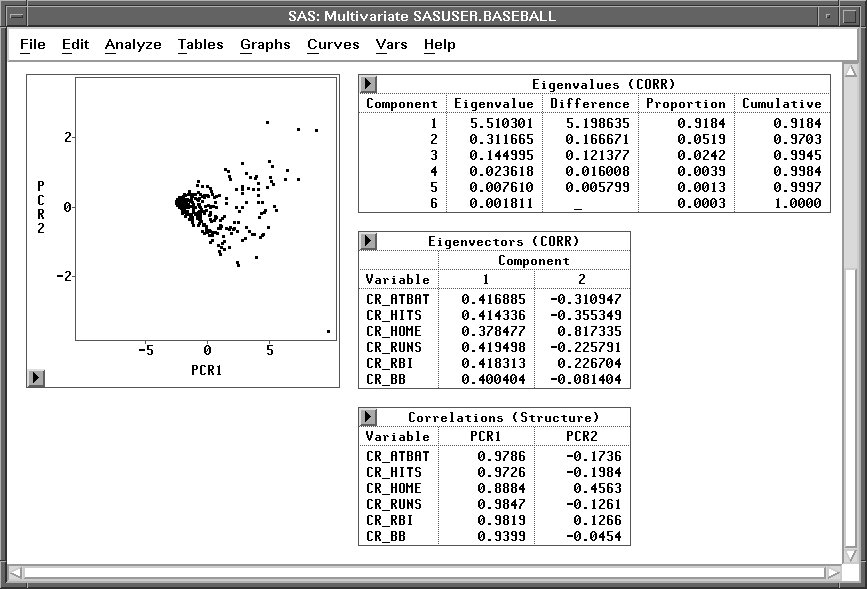The width and height of the screenshot is (867, 589).
Task: Expand the Graphs menu
Action: [265, 44]
